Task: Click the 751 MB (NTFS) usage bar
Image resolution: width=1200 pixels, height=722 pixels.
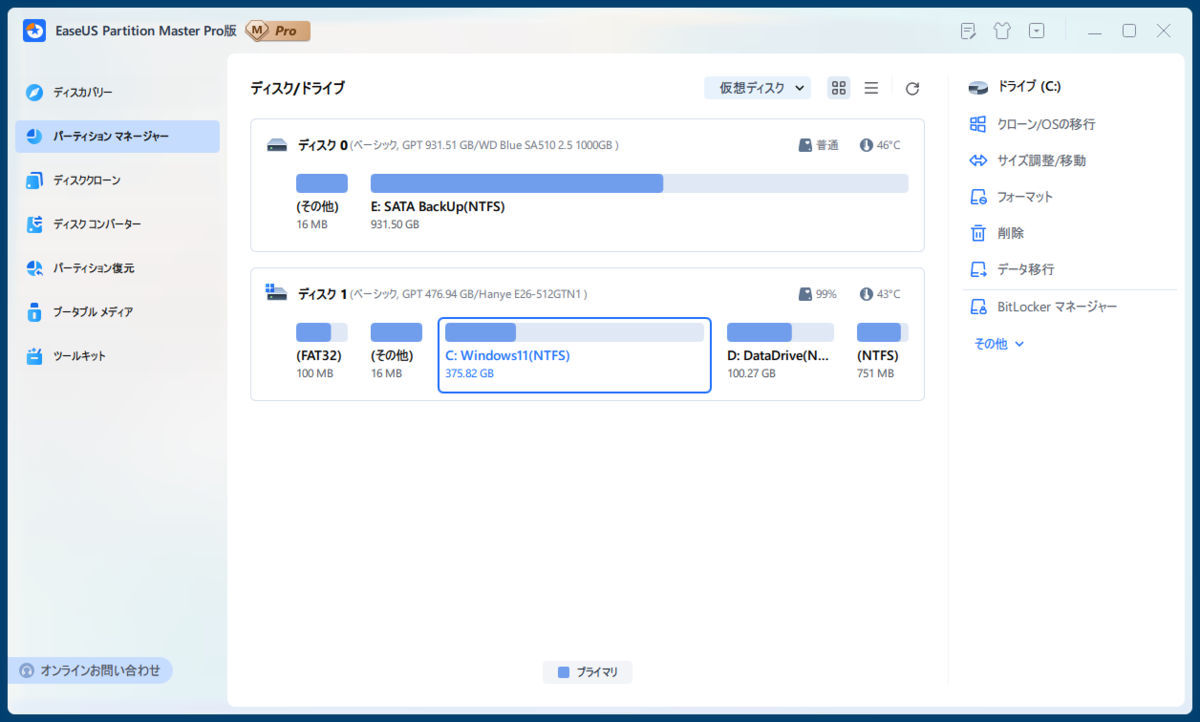Action: pos(883,333)
